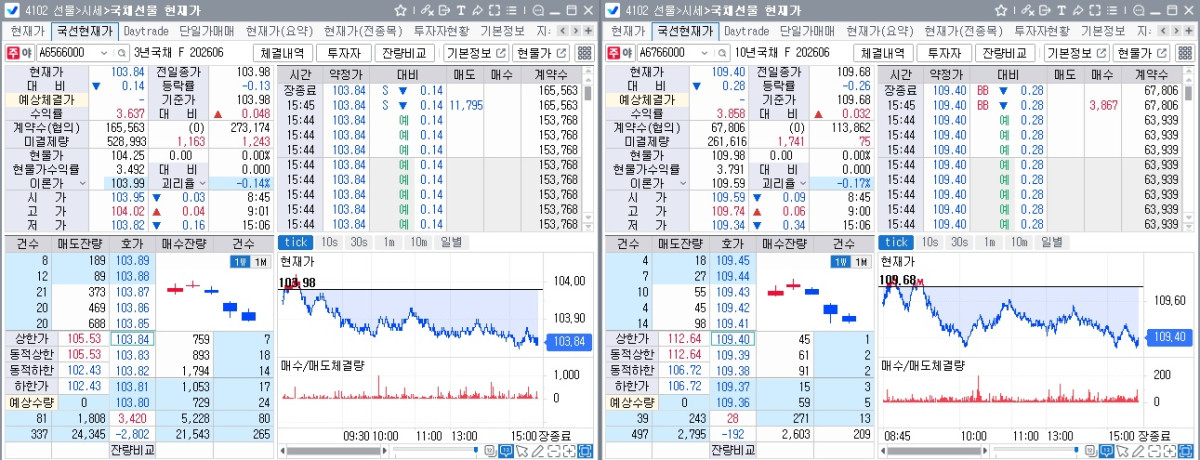Click grid layout icon in left window toolbar
The width and height of the screenshot is (1200, 460).
point(585,53)
